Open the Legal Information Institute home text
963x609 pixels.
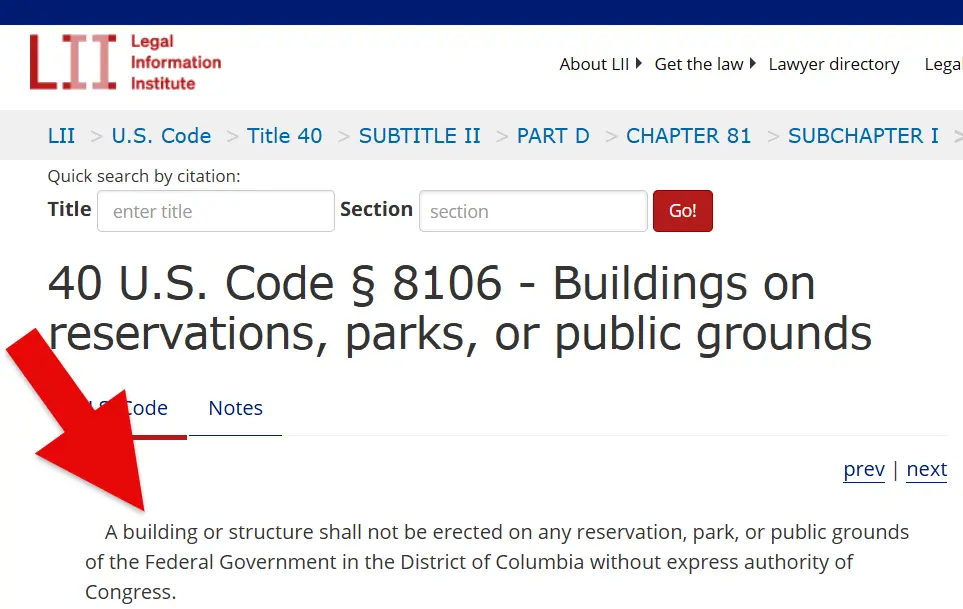coord(175,62)
